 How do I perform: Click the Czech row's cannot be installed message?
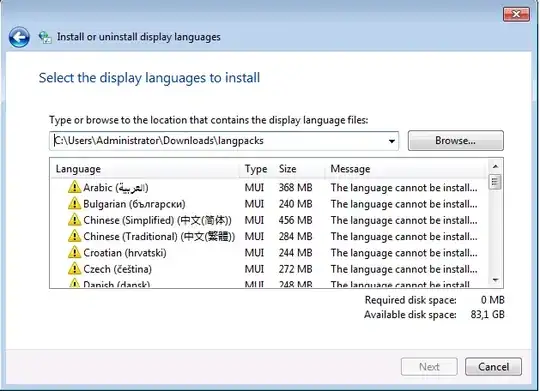404,269
